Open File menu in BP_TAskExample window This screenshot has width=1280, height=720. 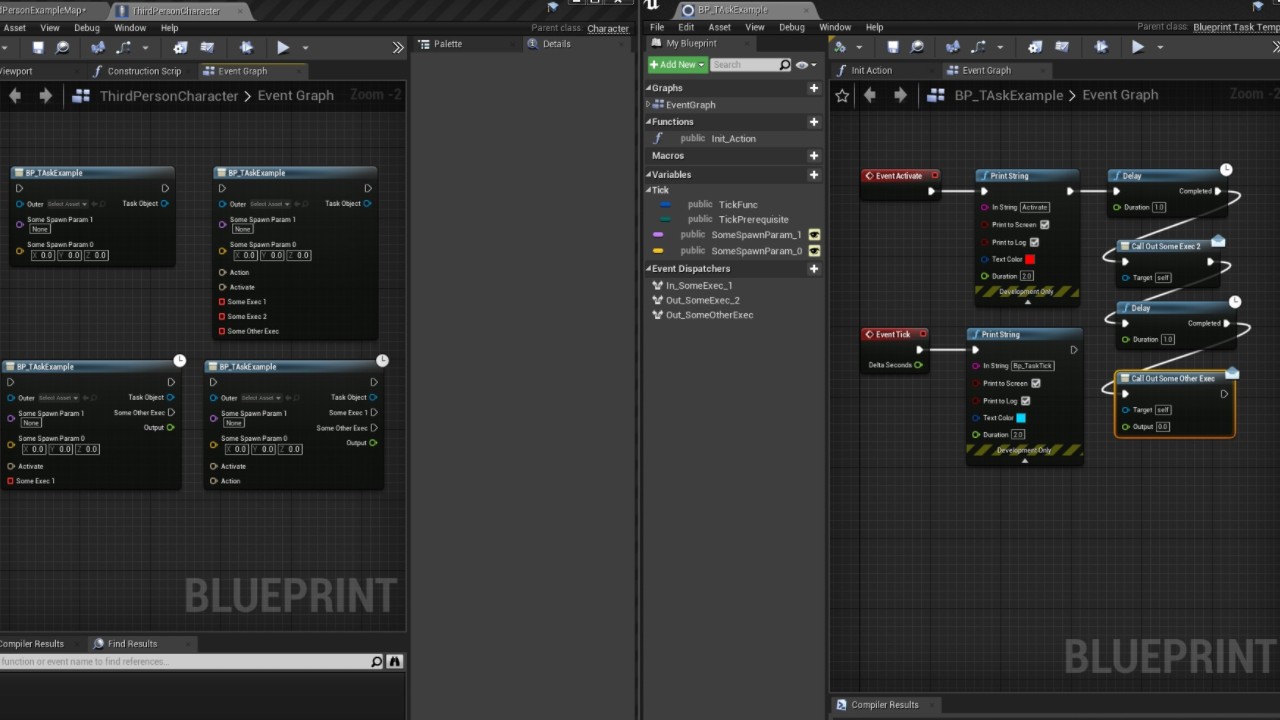click(x=657, y=27)
